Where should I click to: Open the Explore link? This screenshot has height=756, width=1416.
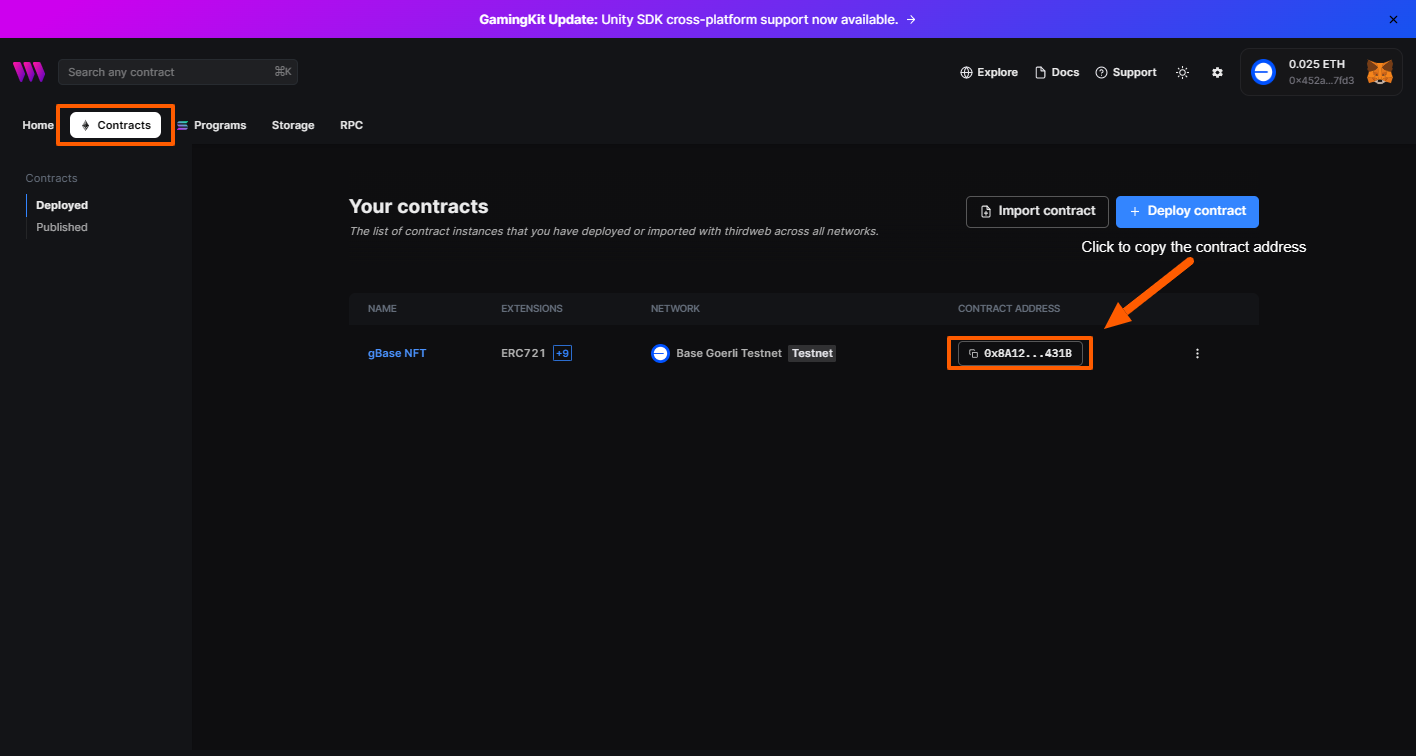coord(989,72)
